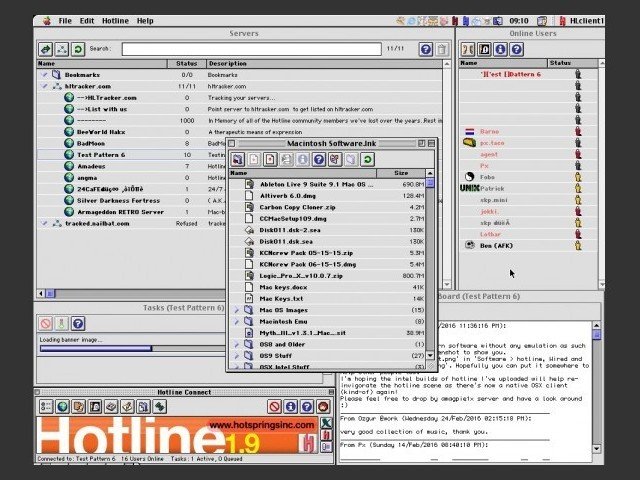
Task: Sort Online Users by Name column header
Action: pyautogui.click(x=503, y=63)
